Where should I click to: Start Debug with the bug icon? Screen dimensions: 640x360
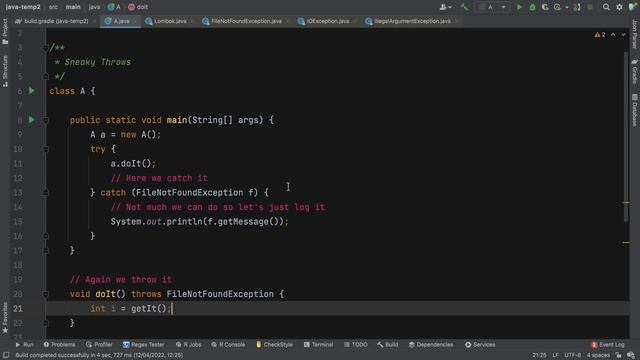pos(532,7)
